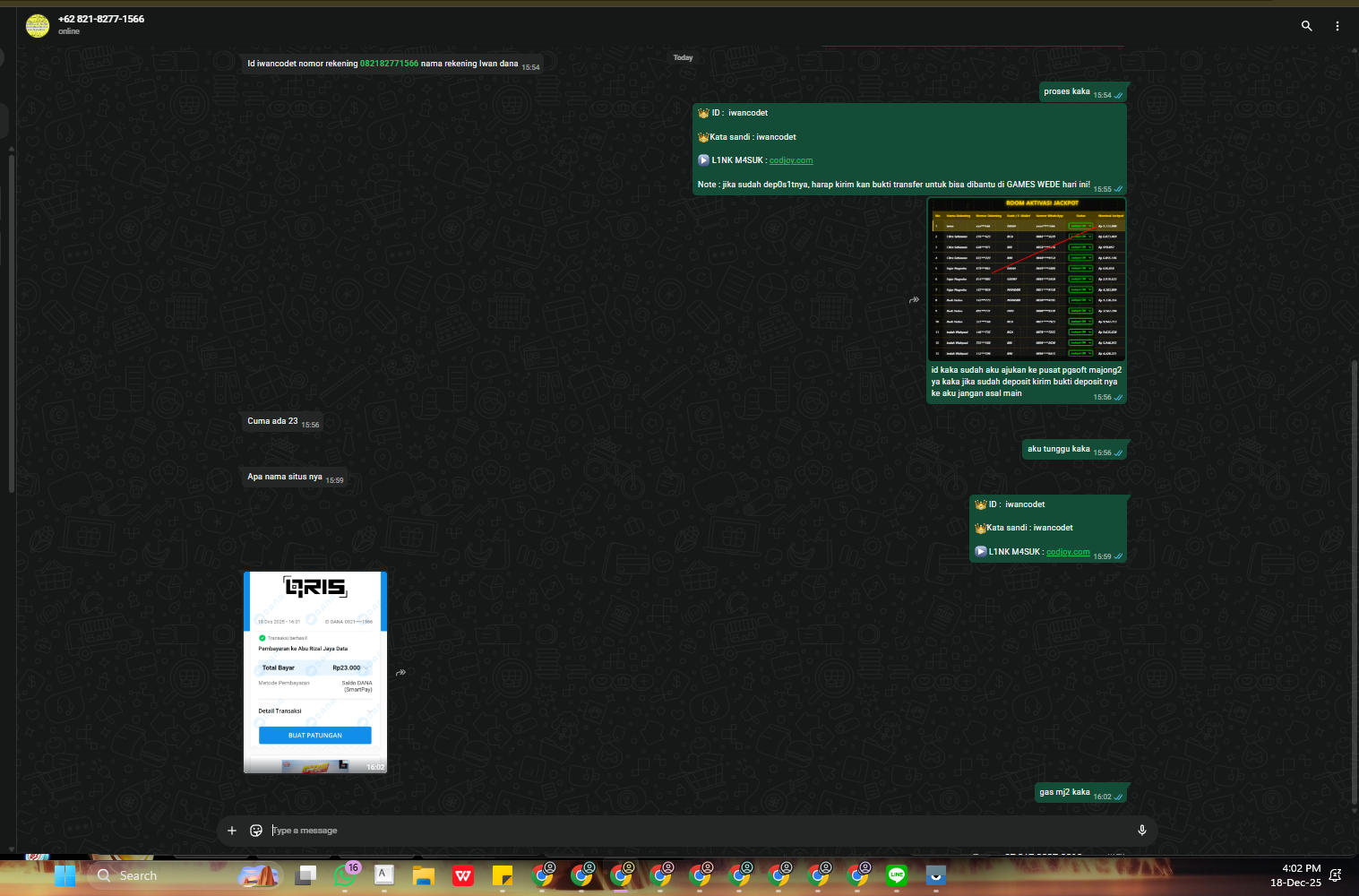This screenshot has height=896, width=1359.
Task: Click the 'Id iwancodet nomor rekening' message
Action: click(391, 64)
